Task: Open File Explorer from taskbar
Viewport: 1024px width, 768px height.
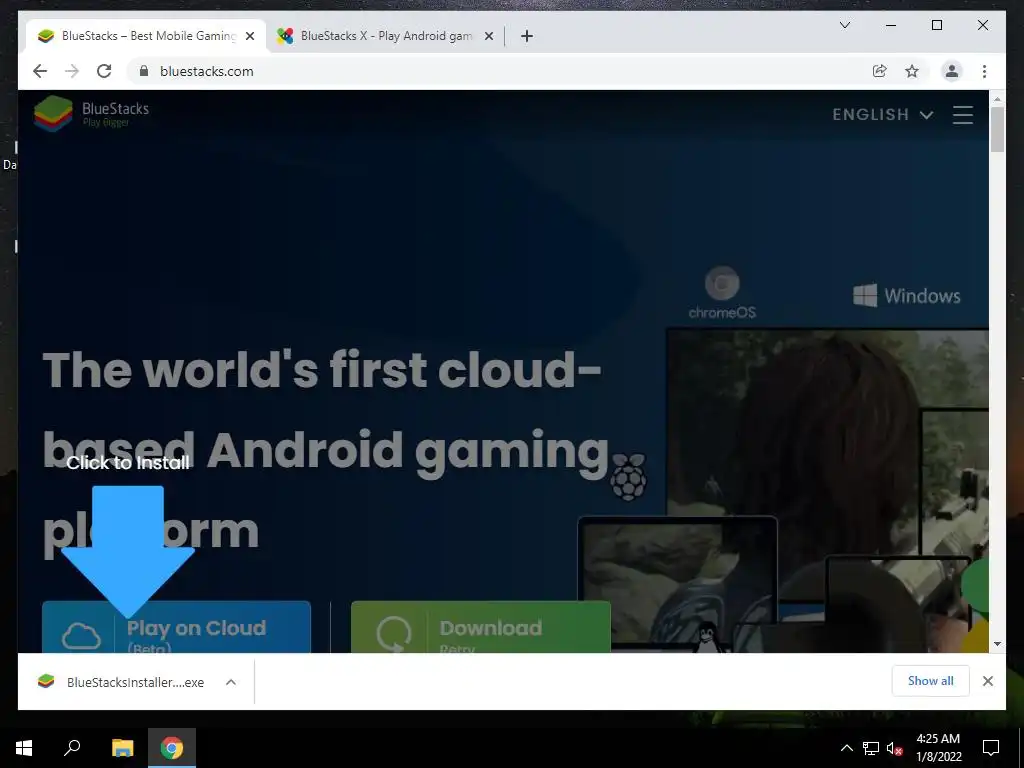Action: click(x=122, y=748)
